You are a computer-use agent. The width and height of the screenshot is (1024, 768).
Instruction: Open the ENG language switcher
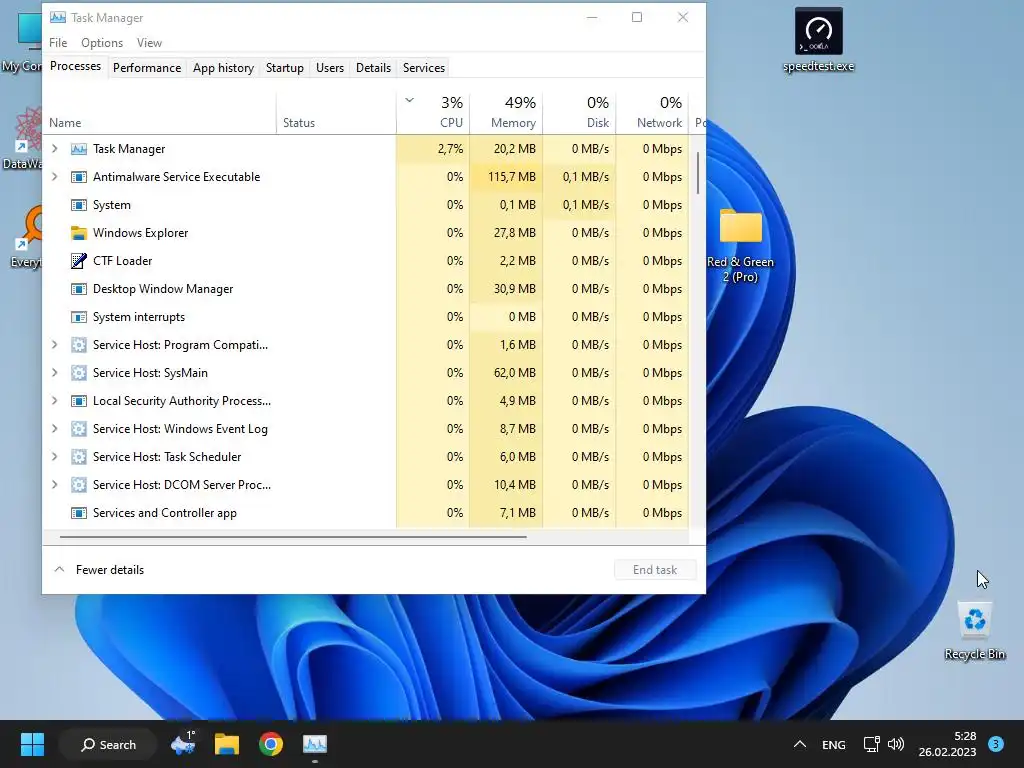[x=833, y=744]
